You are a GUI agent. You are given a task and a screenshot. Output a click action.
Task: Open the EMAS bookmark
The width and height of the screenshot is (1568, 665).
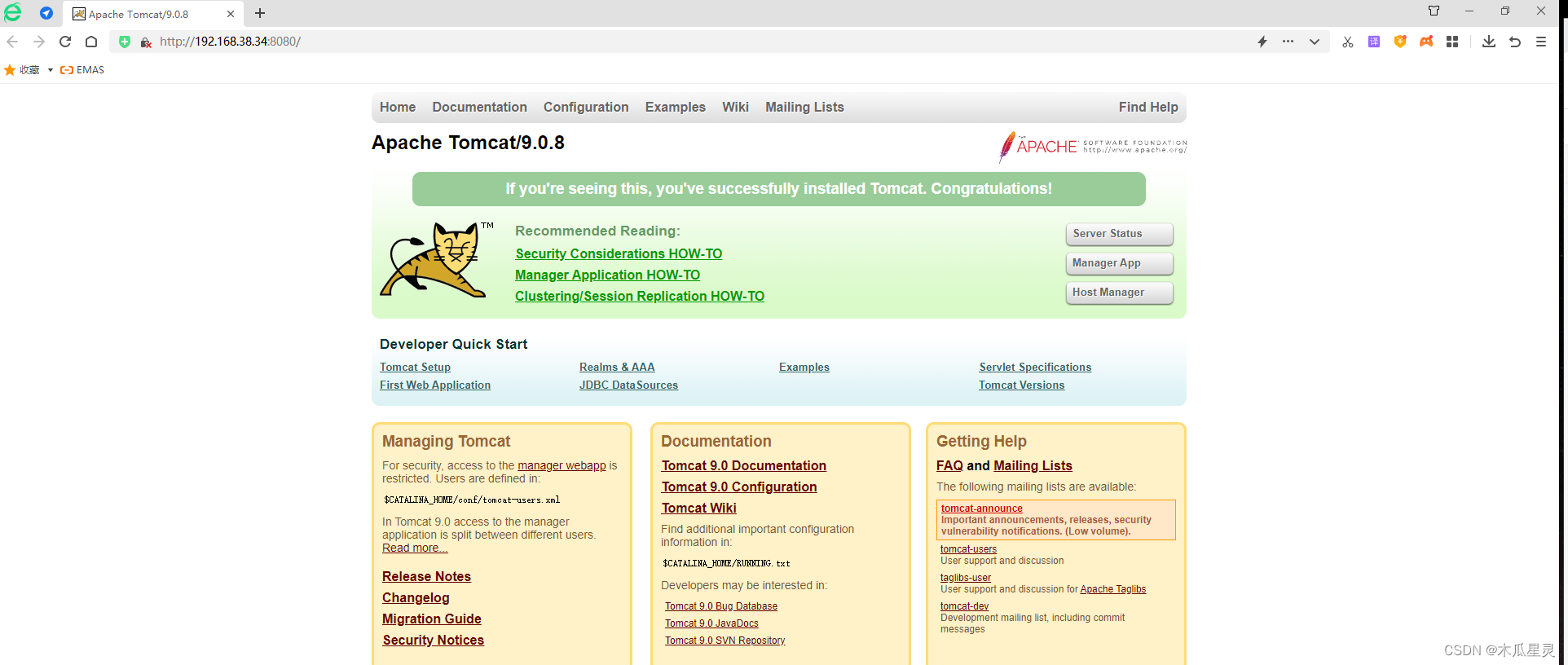tap(82, 70)
